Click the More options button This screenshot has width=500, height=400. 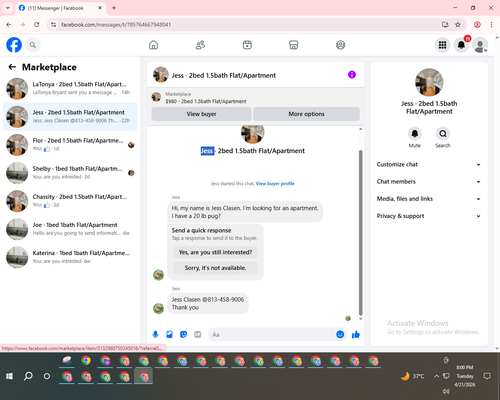point(306,114)
